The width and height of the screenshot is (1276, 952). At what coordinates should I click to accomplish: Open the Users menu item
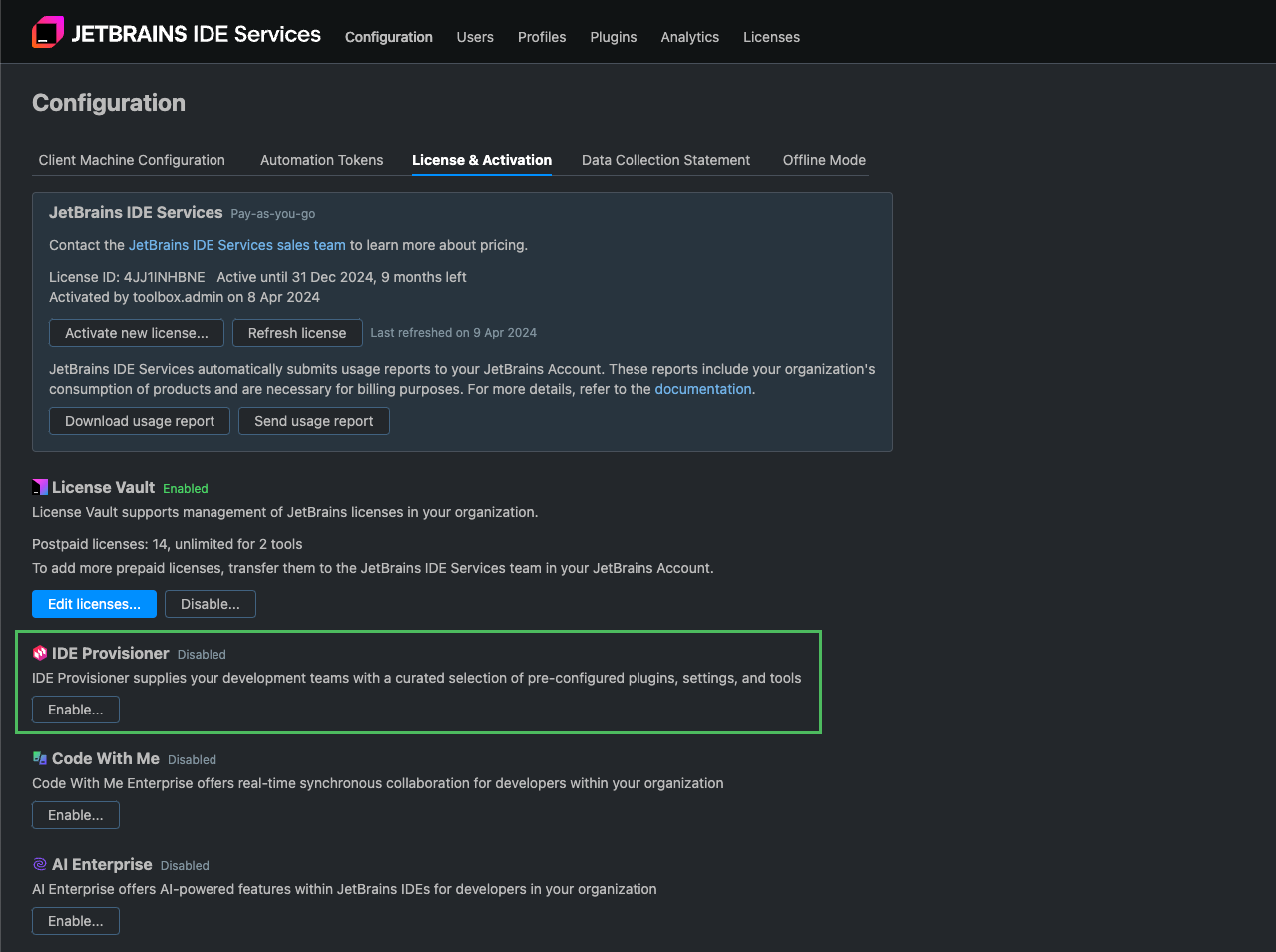[475, 37]
